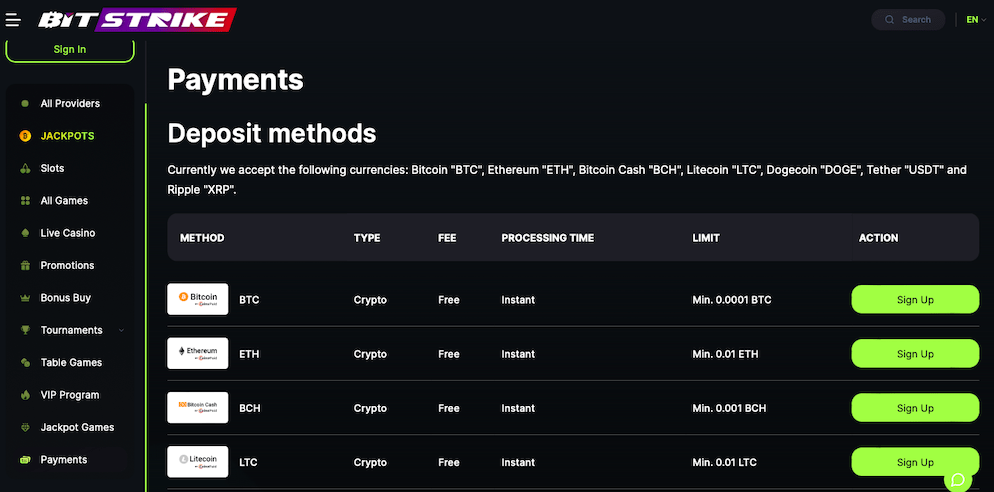Click the Search field
The width and height of the screenshot is (994, 492).
[x=908, y=20]
